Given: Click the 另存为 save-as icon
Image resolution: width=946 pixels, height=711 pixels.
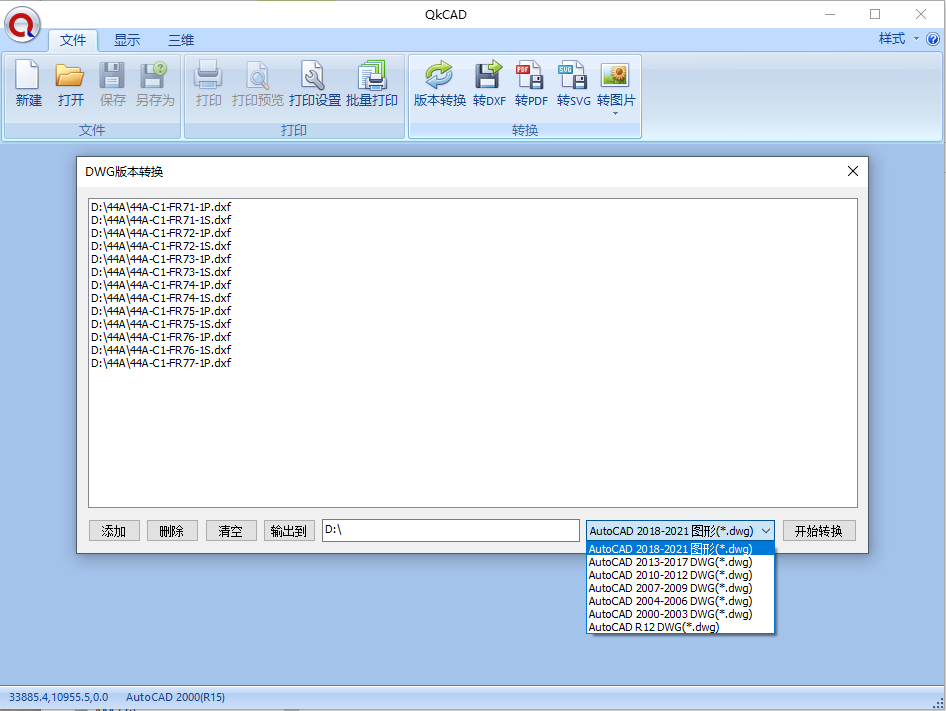Looking at the screenshot, I should point(154,84).
